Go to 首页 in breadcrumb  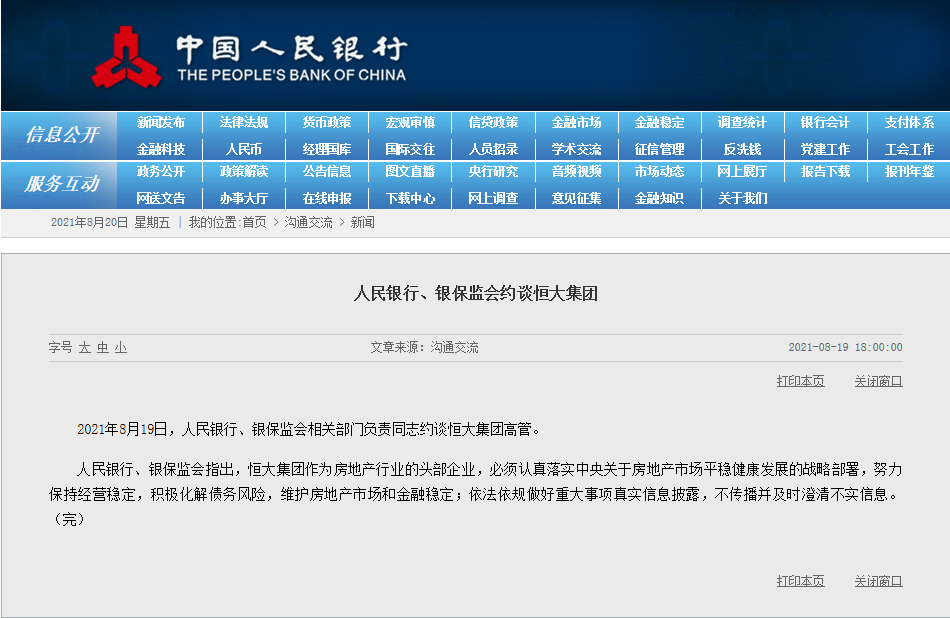point(254,222)
